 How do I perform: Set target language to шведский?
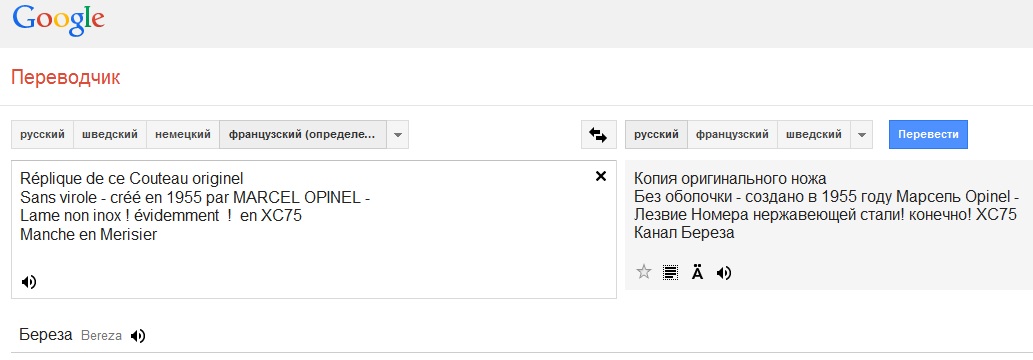coord(814,135)
